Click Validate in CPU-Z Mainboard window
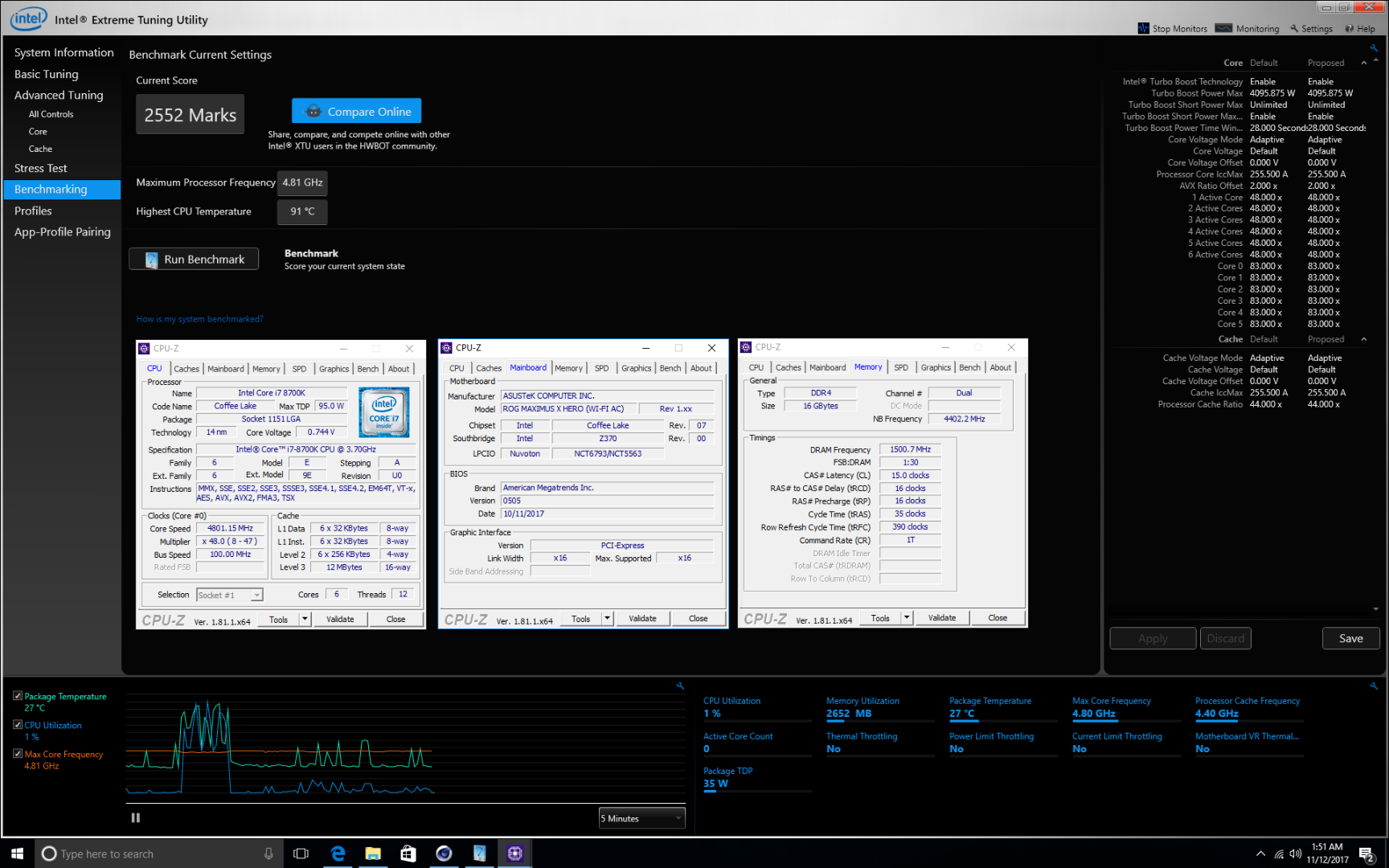Screen dimensions: 1389x868 pos(642,618)
